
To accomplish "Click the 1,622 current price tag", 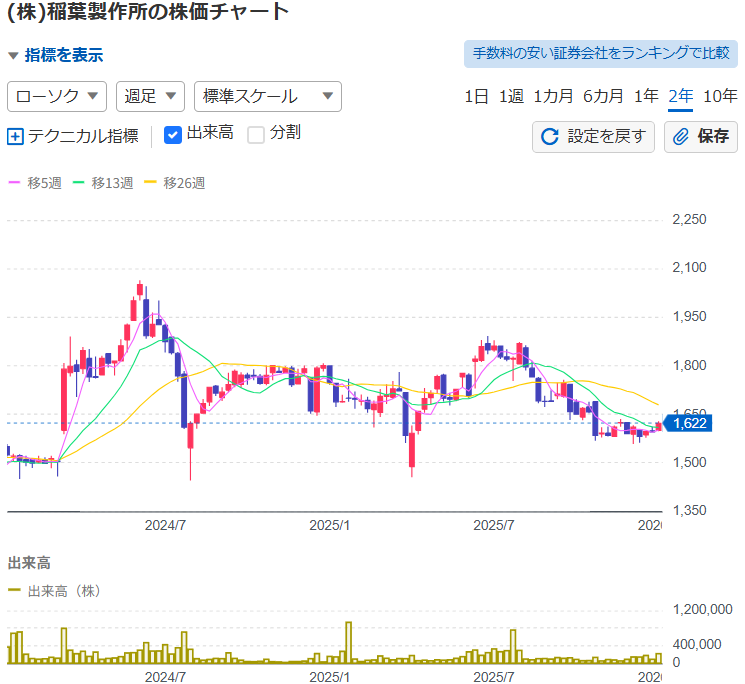I will [x=688, y=424].
